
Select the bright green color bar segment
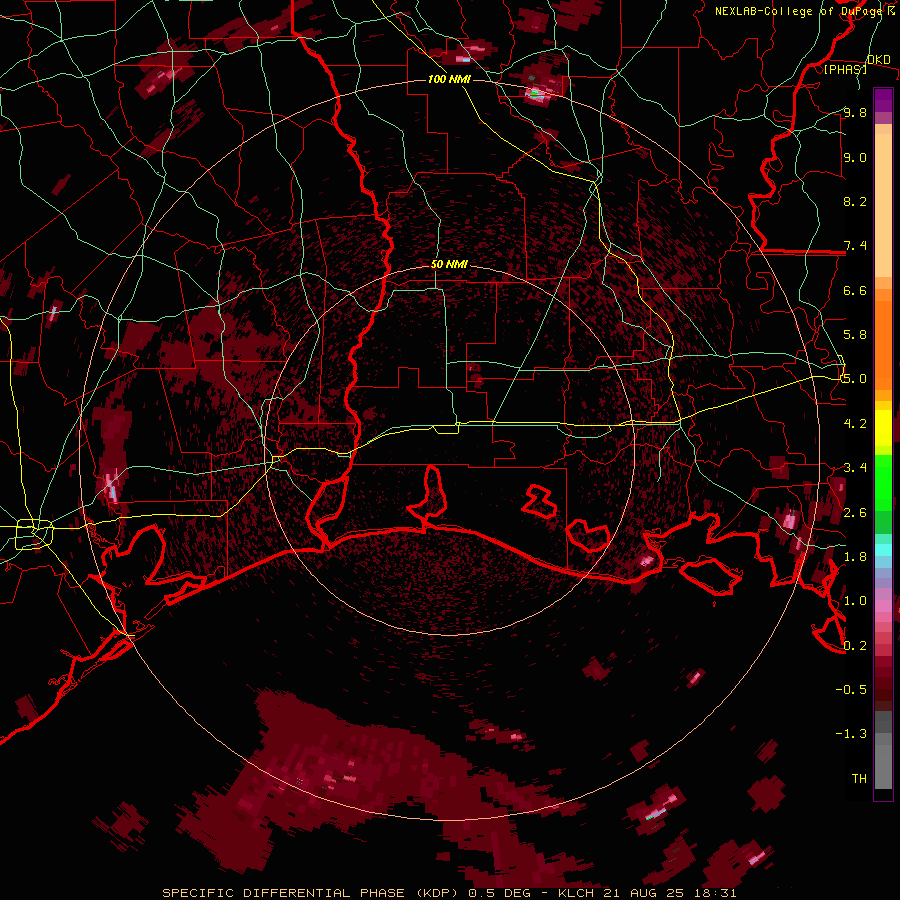tap(883, 482)
